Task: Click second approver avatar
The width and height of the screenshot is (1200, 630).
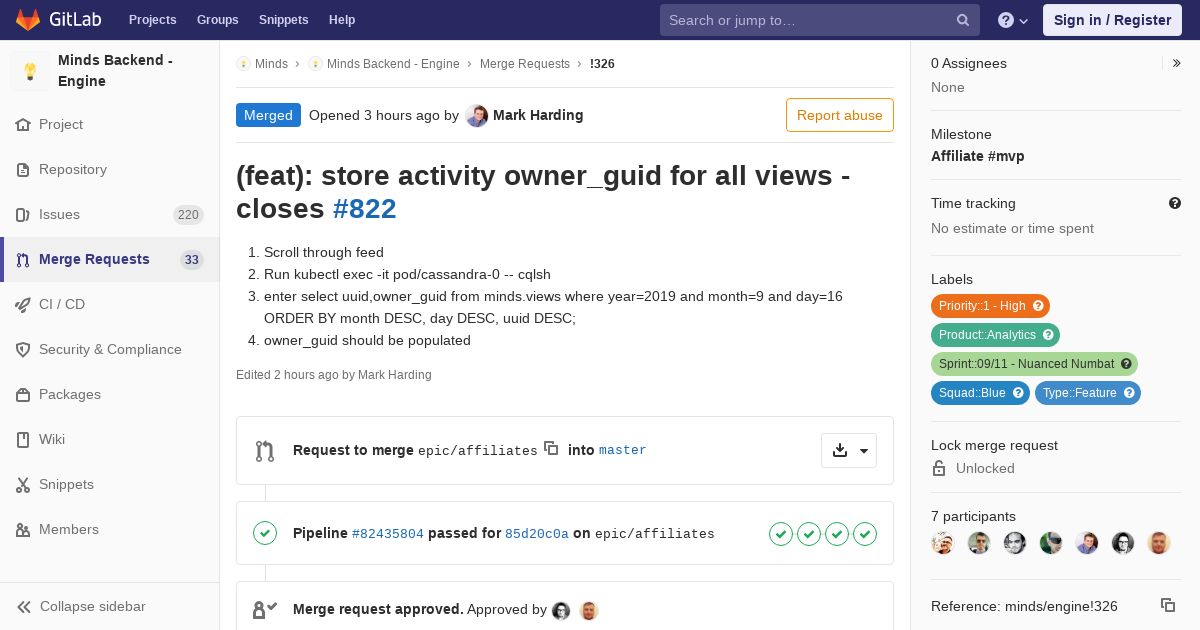Action: click(589, 610)
